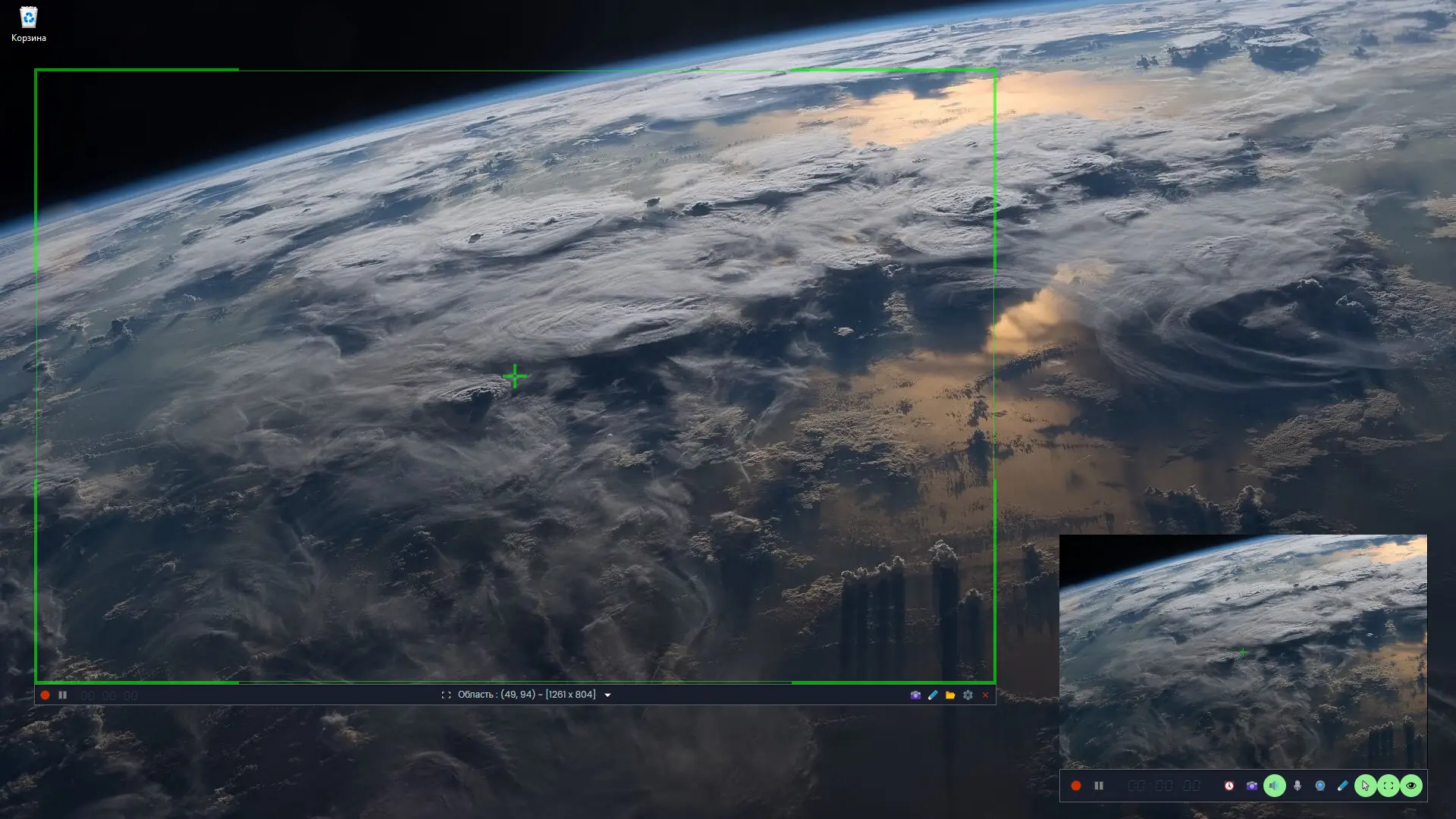The width and height of the screenshot is (1456, 819).
Task: Enable the microphone recording icon
Action: 1298,786
